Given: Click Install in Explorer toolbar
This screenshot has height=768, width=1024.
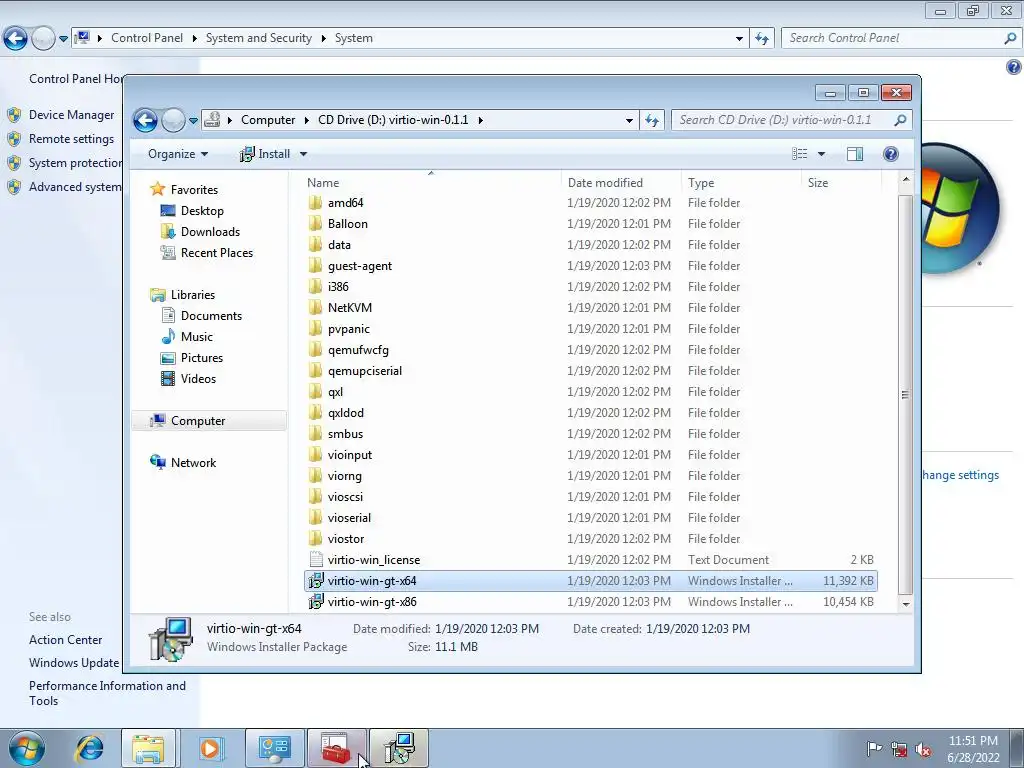Looking at the screenshot, I should click(266, 154).
